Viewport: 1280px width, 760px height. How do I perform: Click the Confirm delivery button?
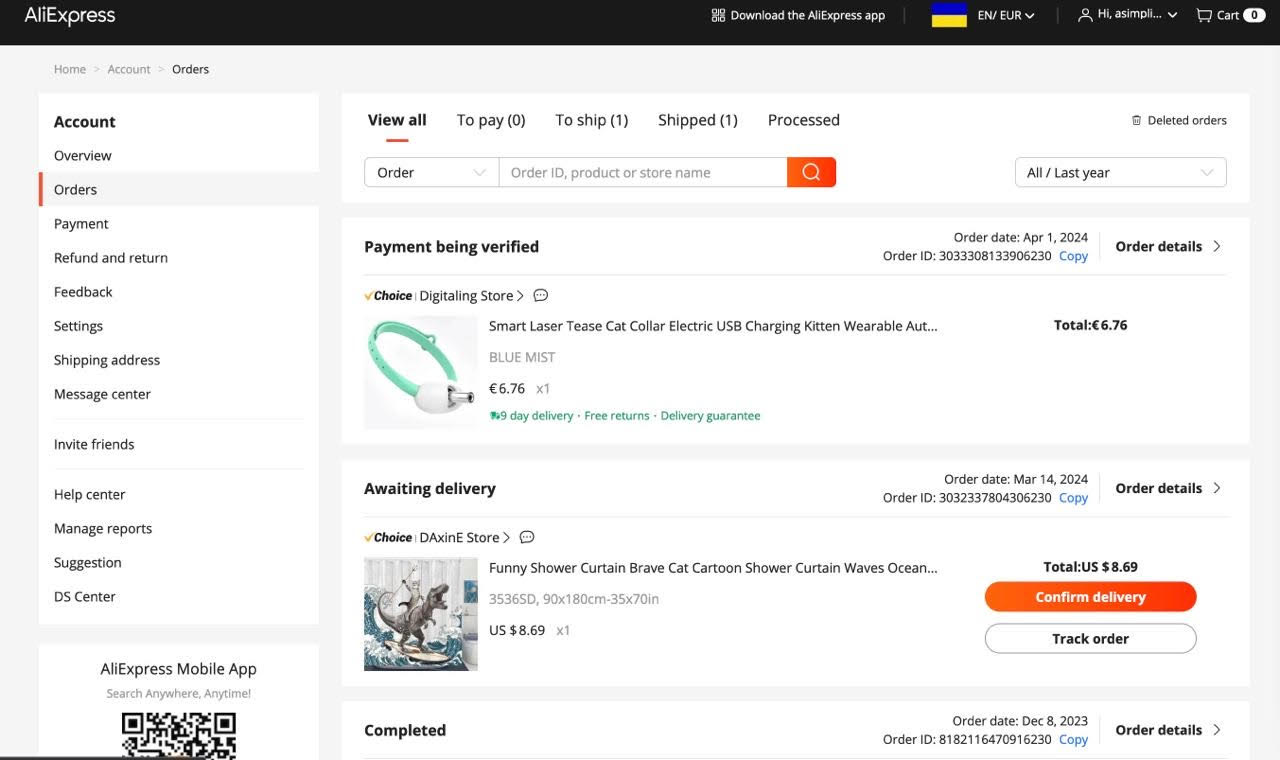point(1090,597)
